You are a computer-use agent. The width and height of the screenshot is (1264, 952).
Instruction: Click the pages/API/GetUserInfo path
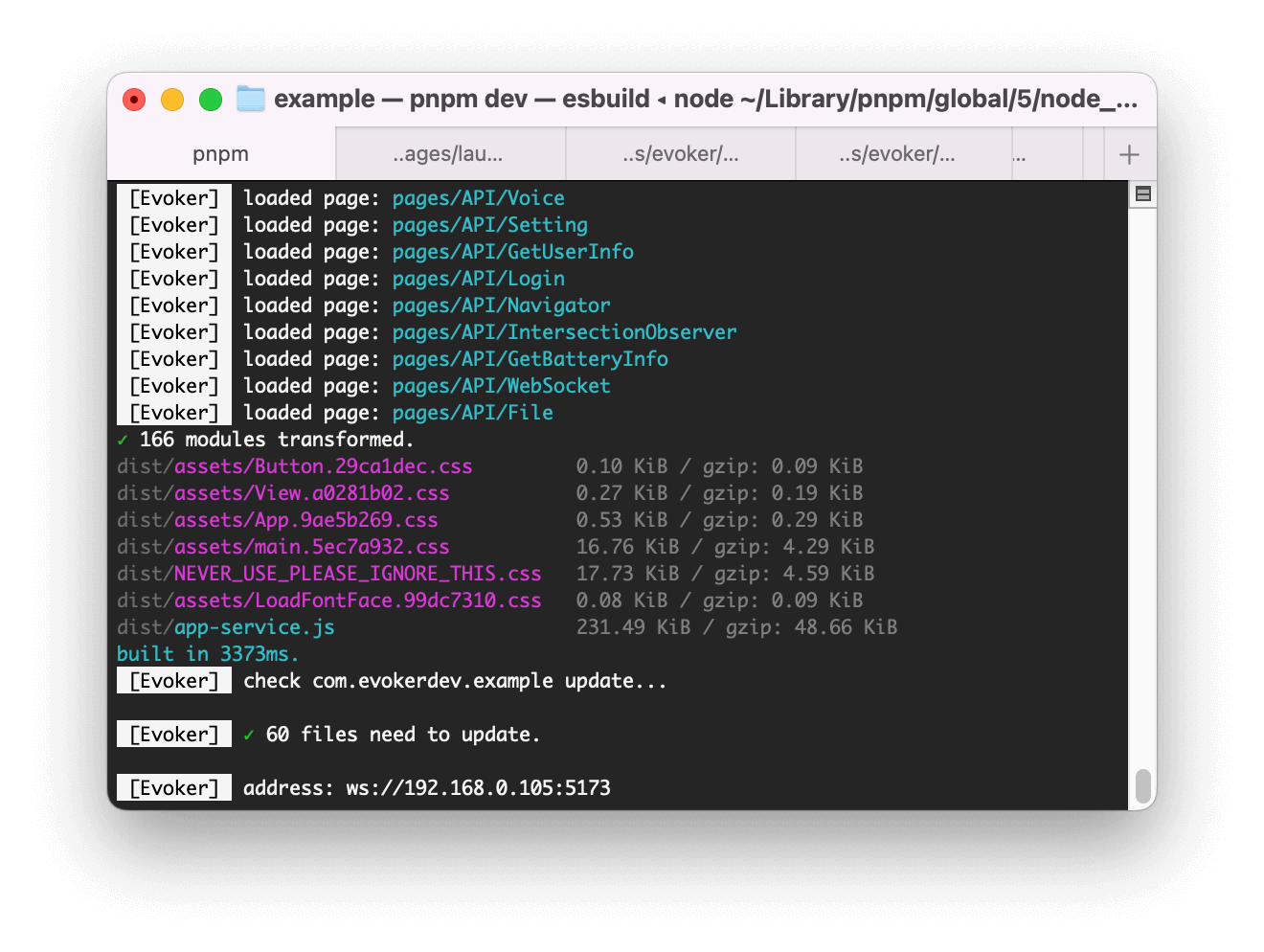pos(513,252)
